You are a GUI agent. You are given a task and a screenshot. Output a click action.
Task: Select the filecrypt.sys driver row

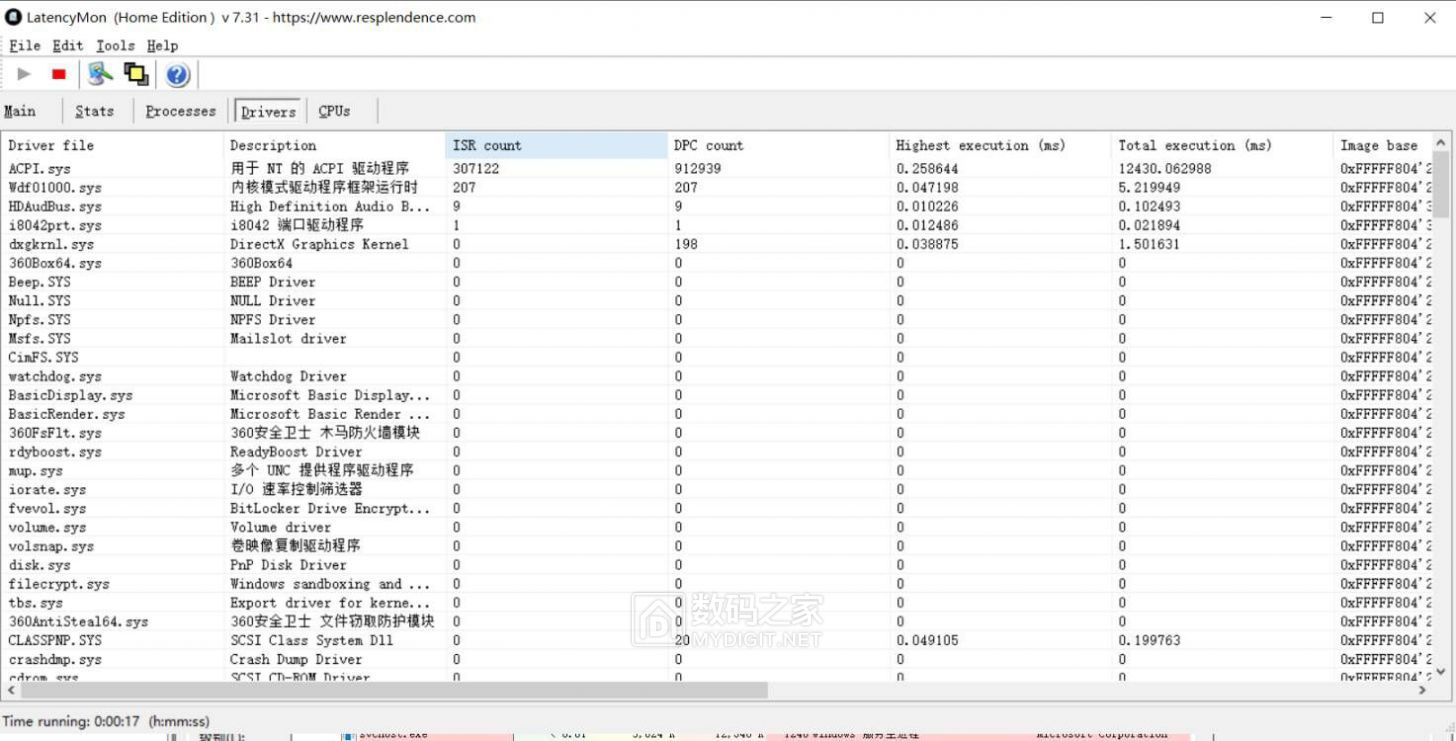(717, 584)
